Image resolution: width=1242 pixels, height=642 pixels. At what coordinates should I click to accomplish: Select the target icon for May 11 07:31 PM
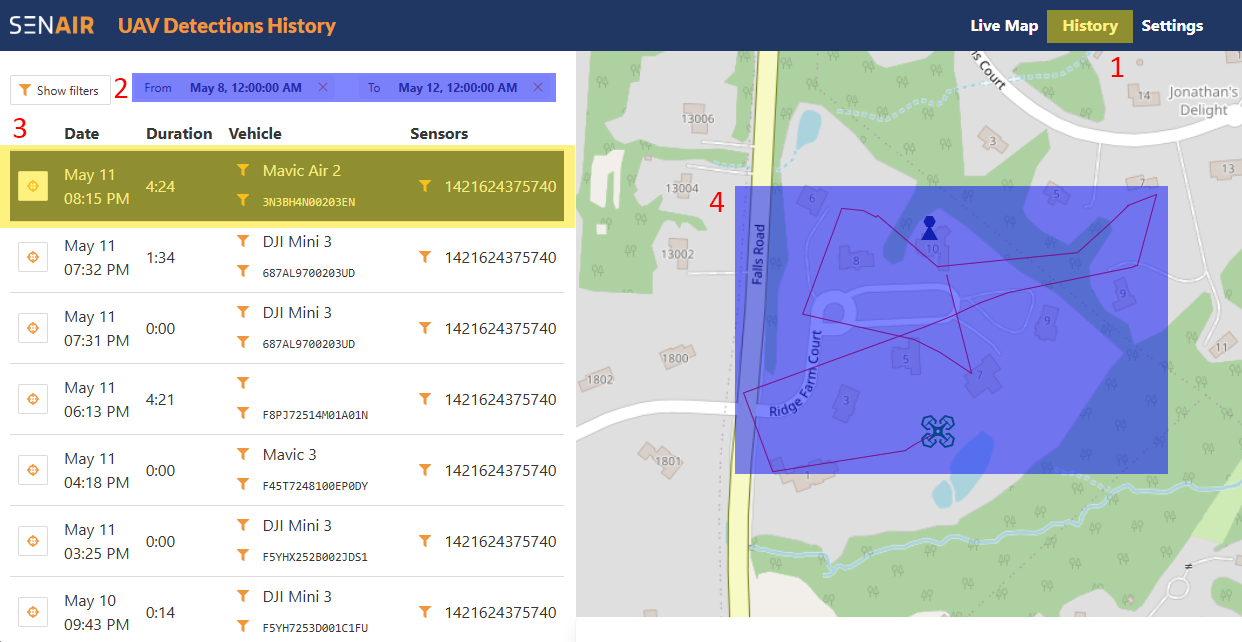33,329
